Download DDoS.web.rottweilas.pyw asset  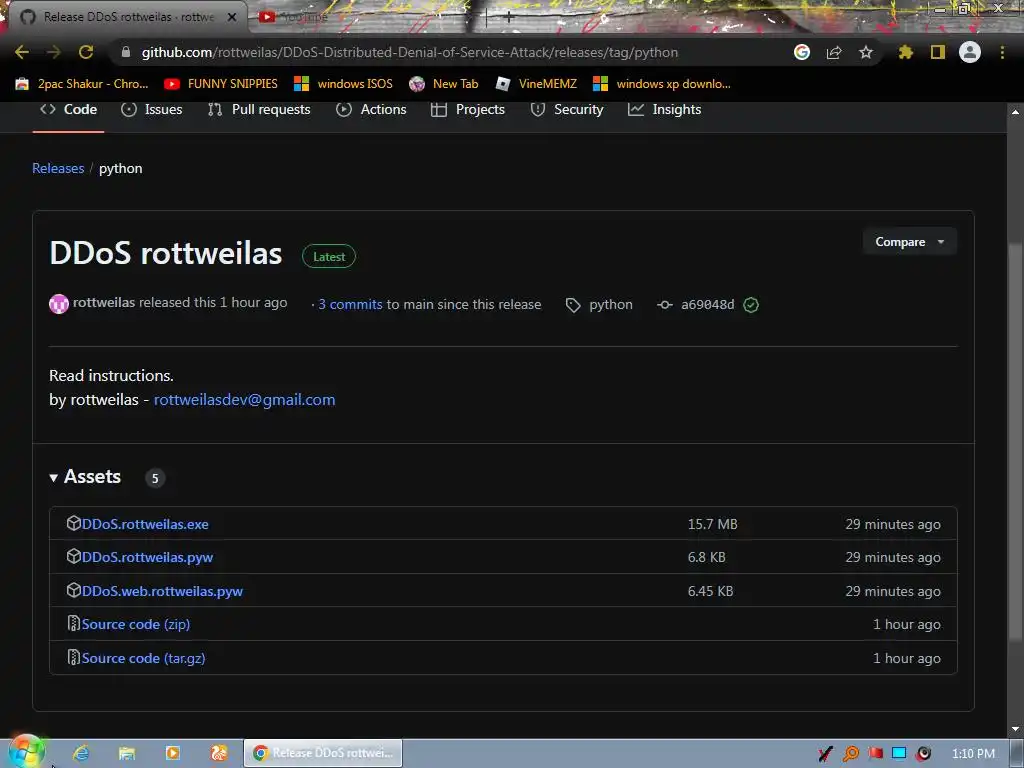[162, 591]
